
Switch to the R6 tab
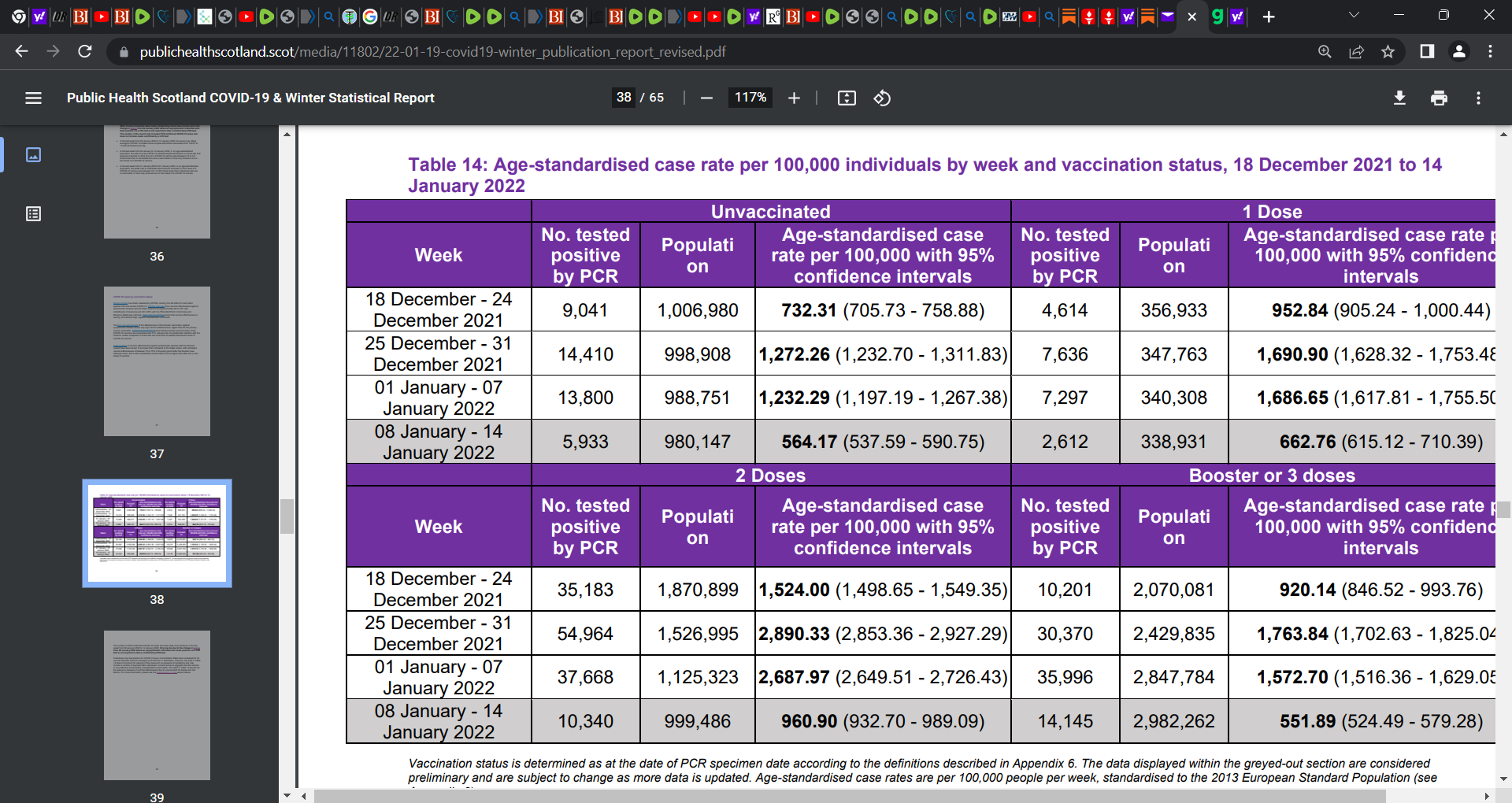coord(773,17)
